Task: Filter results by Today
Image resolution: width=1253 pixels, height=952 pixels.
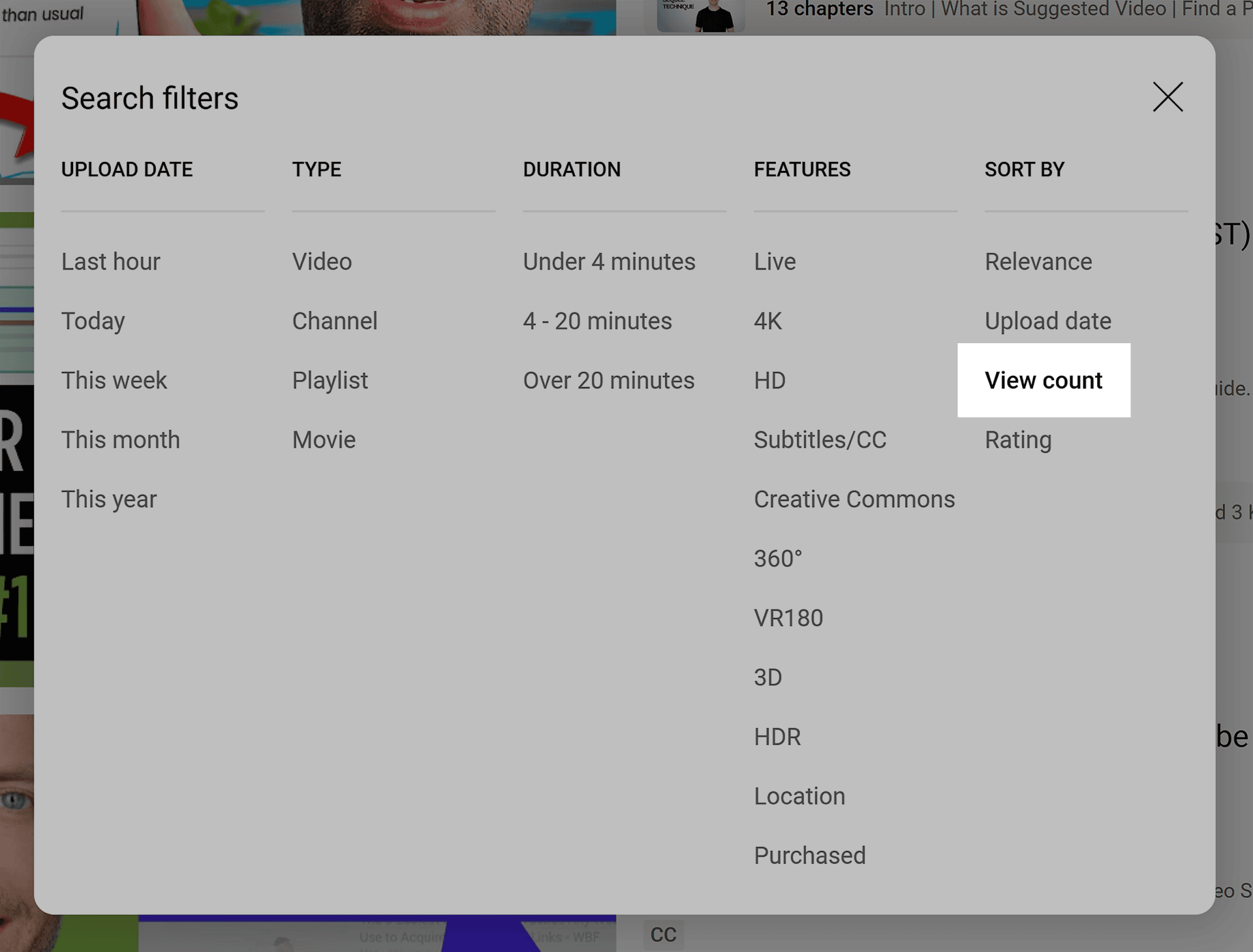Action: click(93, 321)
